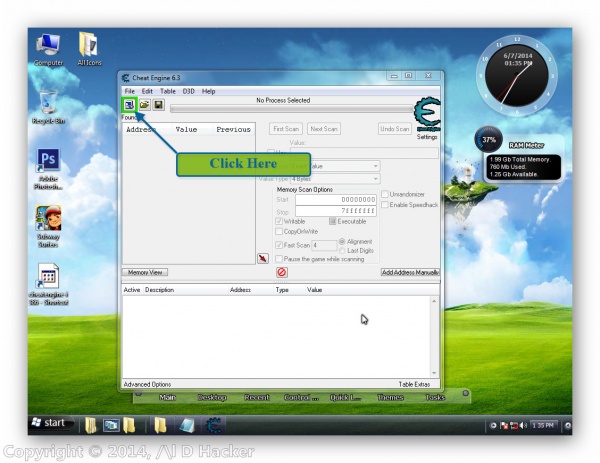
Task: Click the Start address field
Action: tap(336, 199)
